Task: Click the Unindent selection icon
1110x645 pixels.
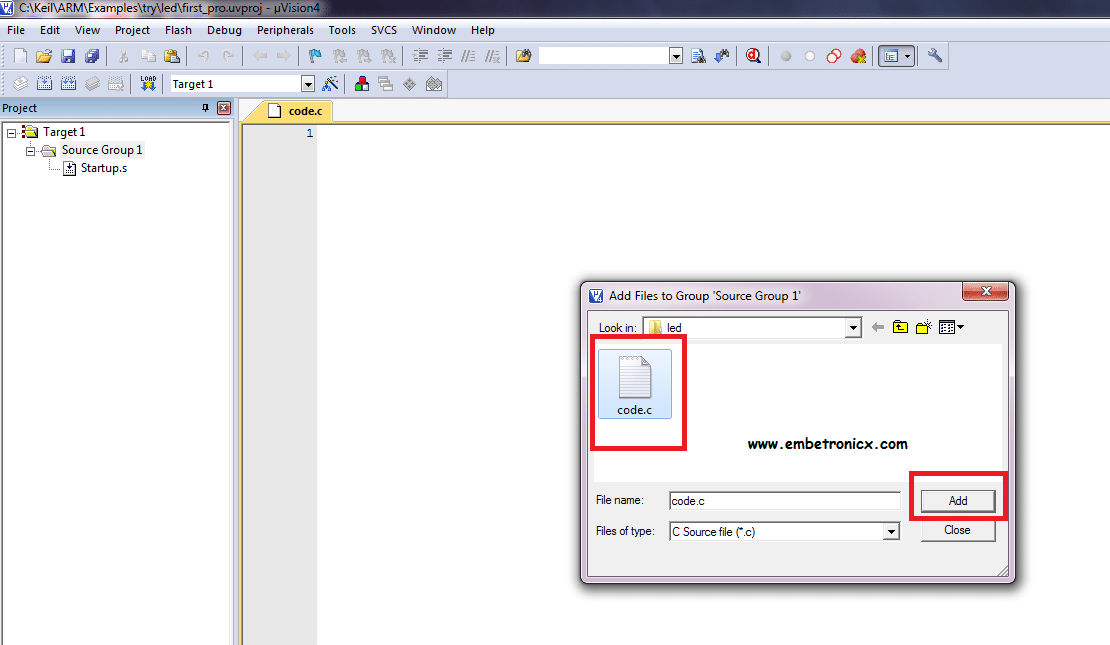Action: (x=445, y=56)
